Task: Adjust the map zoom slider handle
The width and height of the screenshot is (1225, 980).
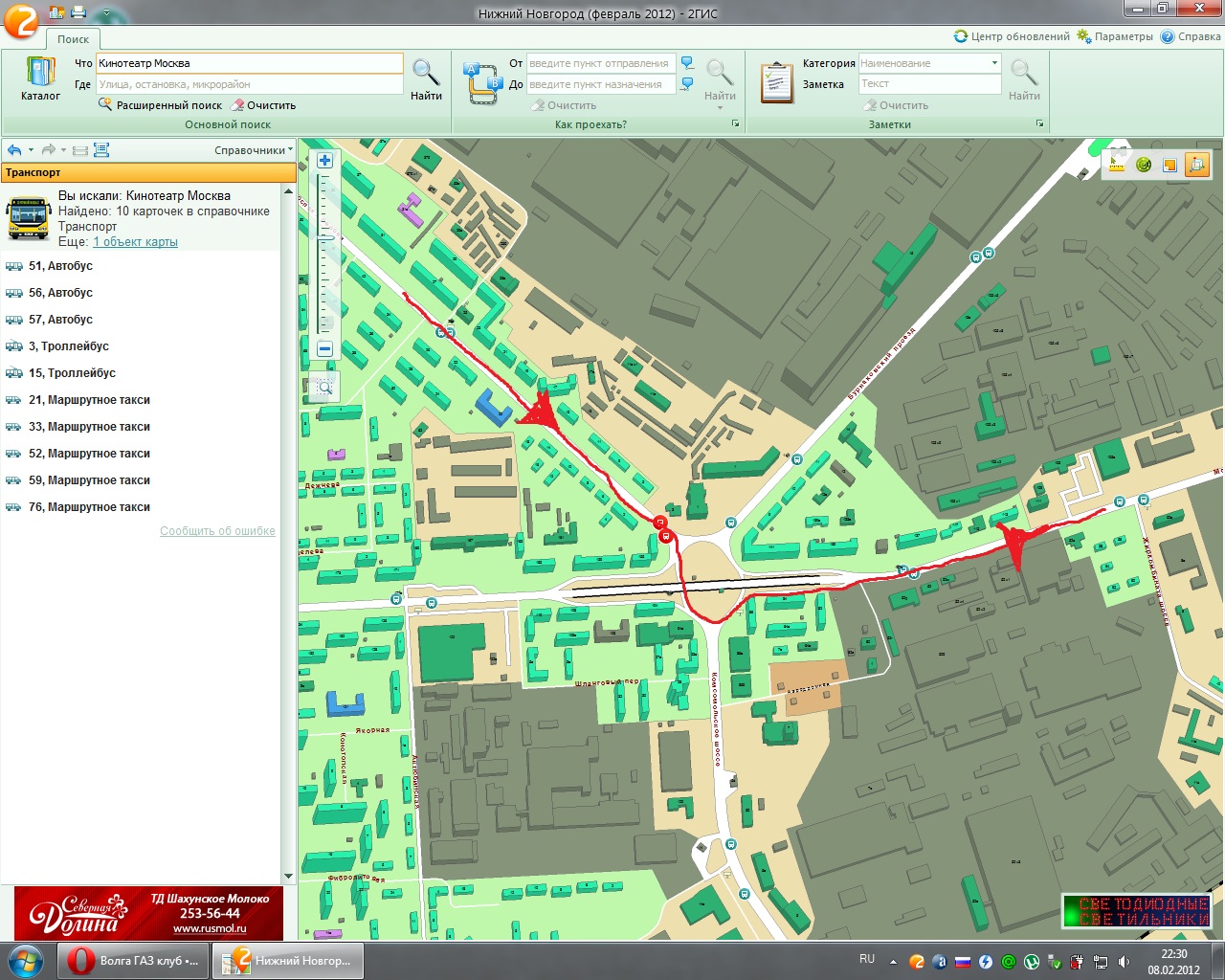Action: pos(325,237)
